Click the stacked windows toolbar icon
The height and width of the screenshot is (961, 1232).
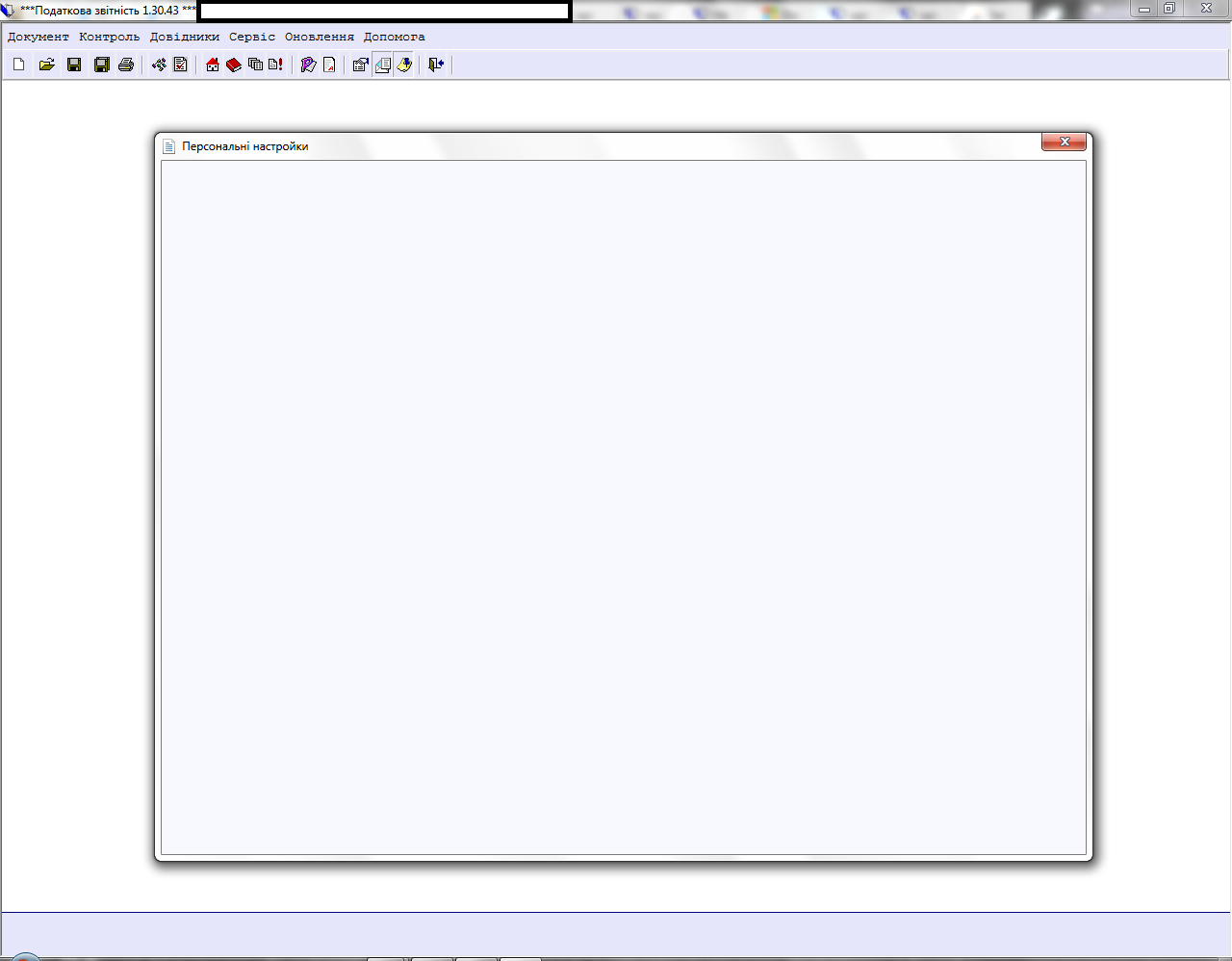pyautogui.click(x=255, y=65)
